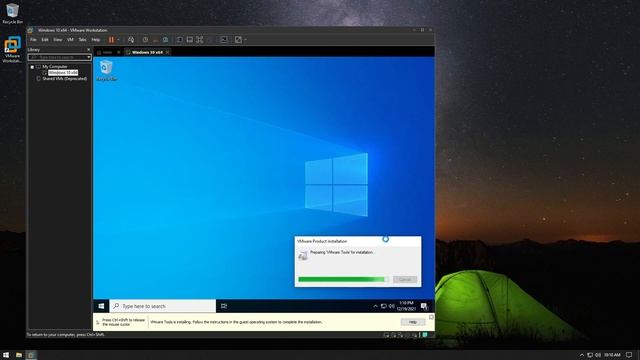
Task: Open the host notification center
Action: tap(629, 355)
